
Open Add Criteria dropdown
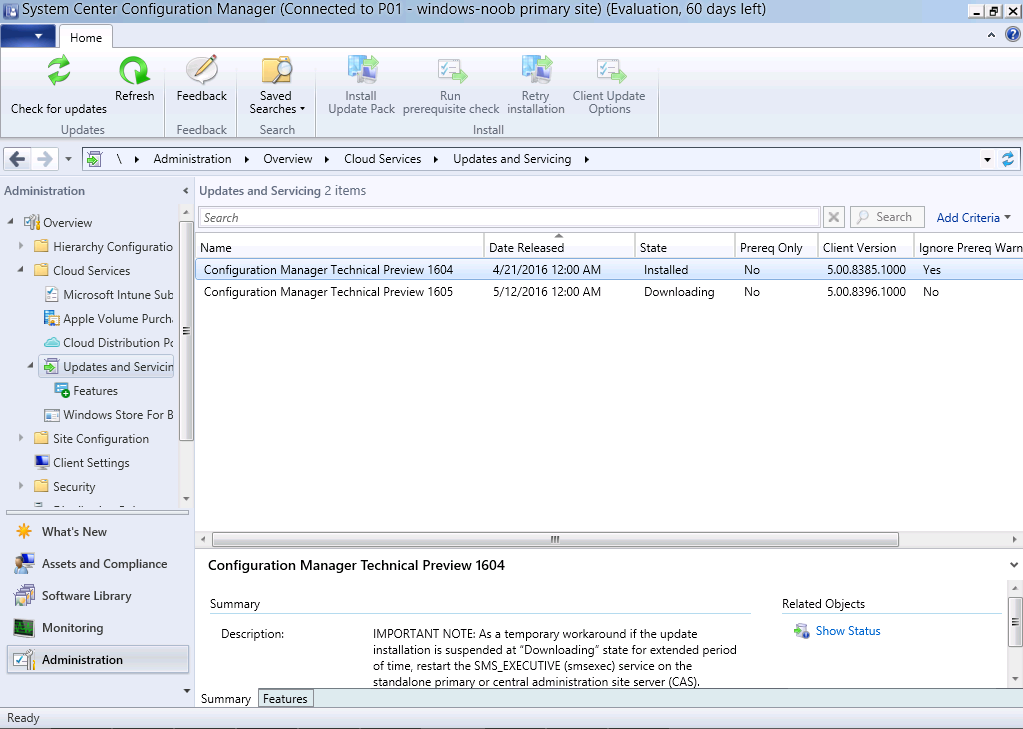pos(973,218)
